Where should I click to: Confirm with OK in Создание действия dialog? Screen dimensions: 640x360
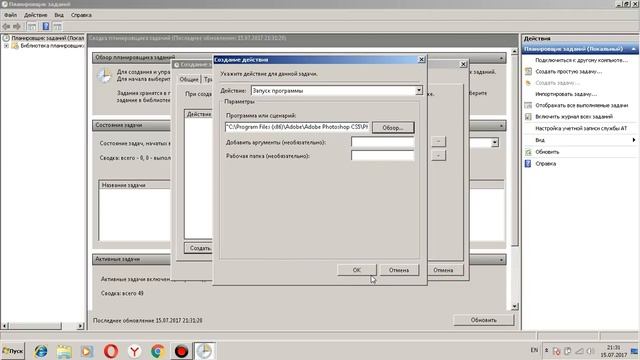(356, 270)
